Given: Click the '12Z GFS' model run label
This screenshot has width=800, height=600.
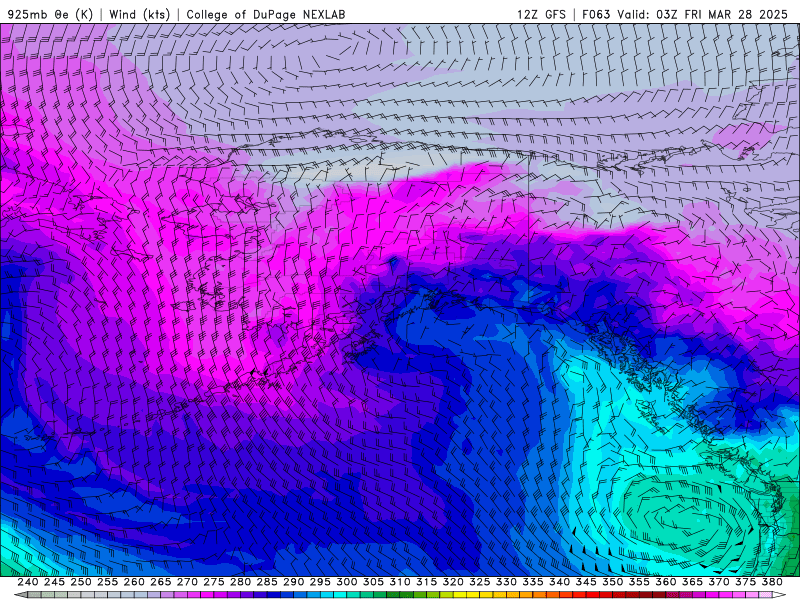Looking at the screenshot, I should coord(541,14).
